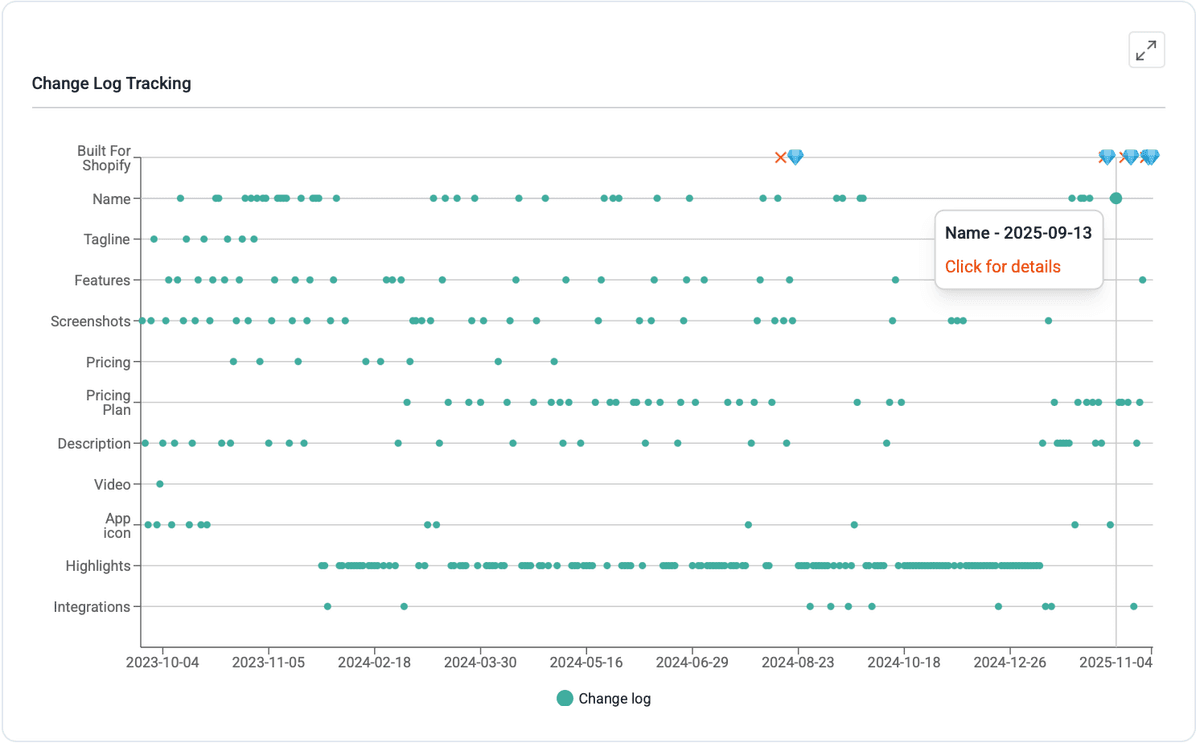Screen dimensions: 1200x746
Task: Open the 'Click for details' link in tooltip
Action: tap(1003, 266)
